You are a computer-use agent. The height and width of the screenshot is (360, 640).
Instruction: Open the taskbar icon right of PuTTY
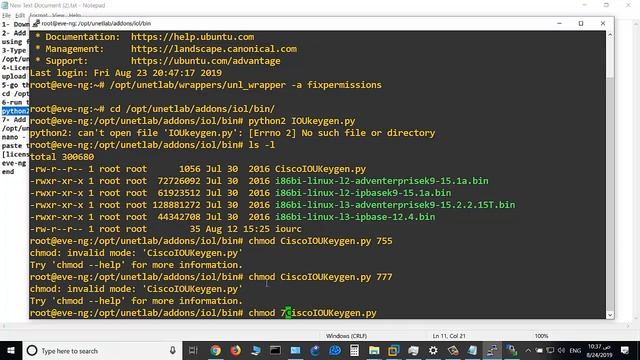pos(511,351)
